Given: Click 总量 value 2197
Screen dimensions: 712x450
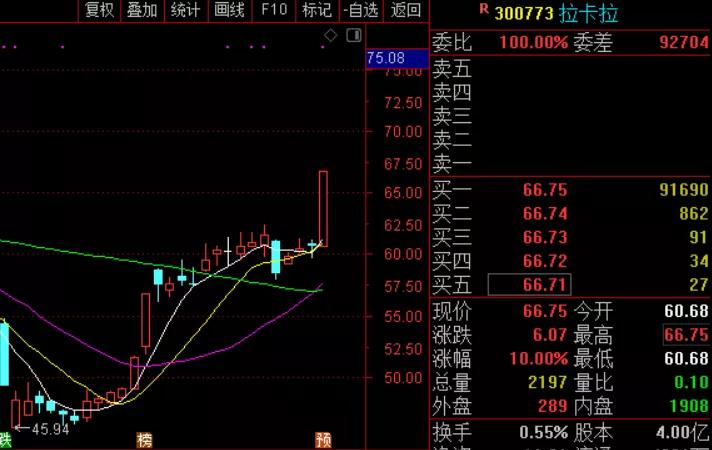Looking at the screenshot, I should point(548,383).
